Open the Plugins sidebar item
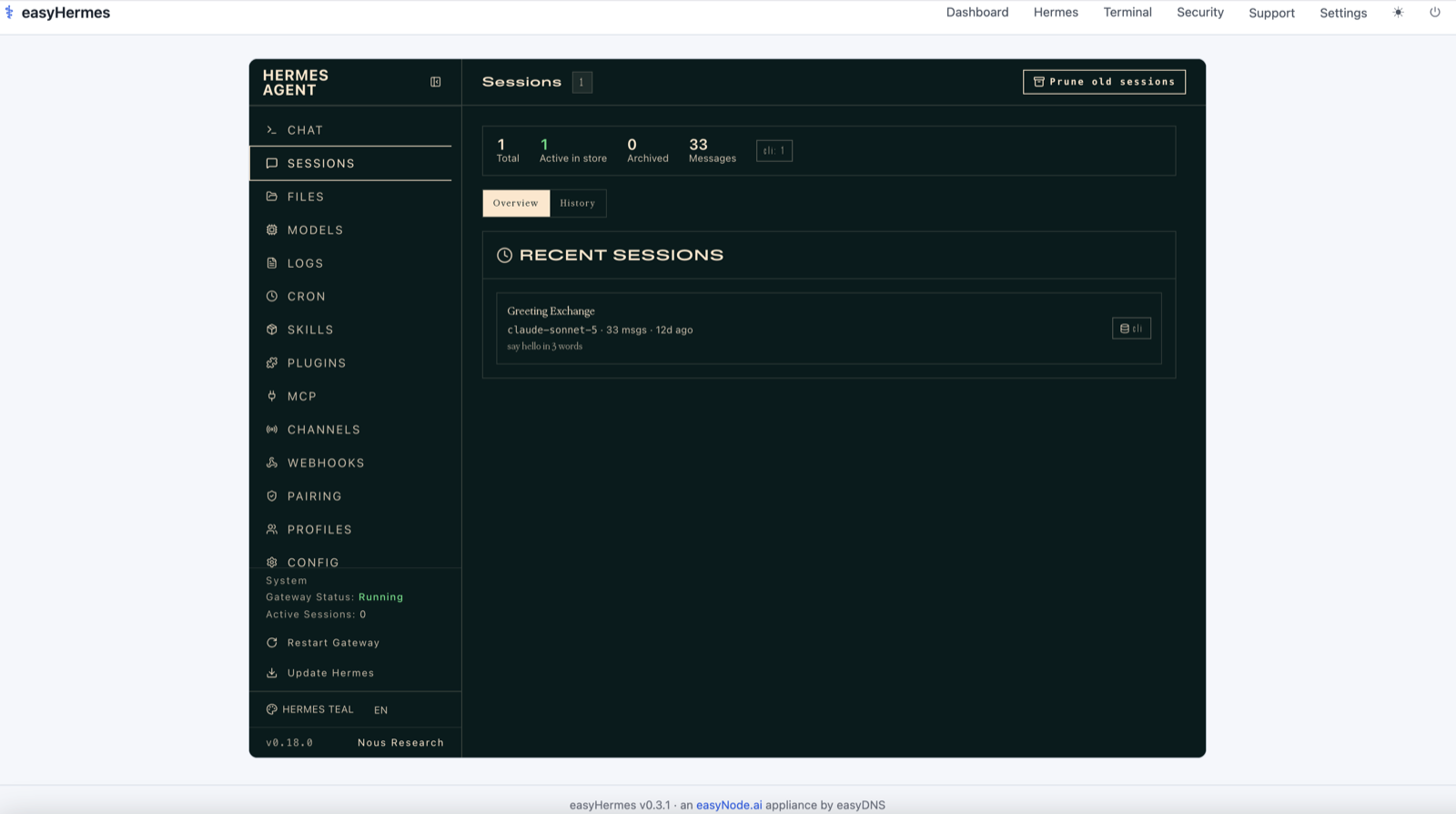Viewport: 1456px width, 814px height. click(350, 363)
